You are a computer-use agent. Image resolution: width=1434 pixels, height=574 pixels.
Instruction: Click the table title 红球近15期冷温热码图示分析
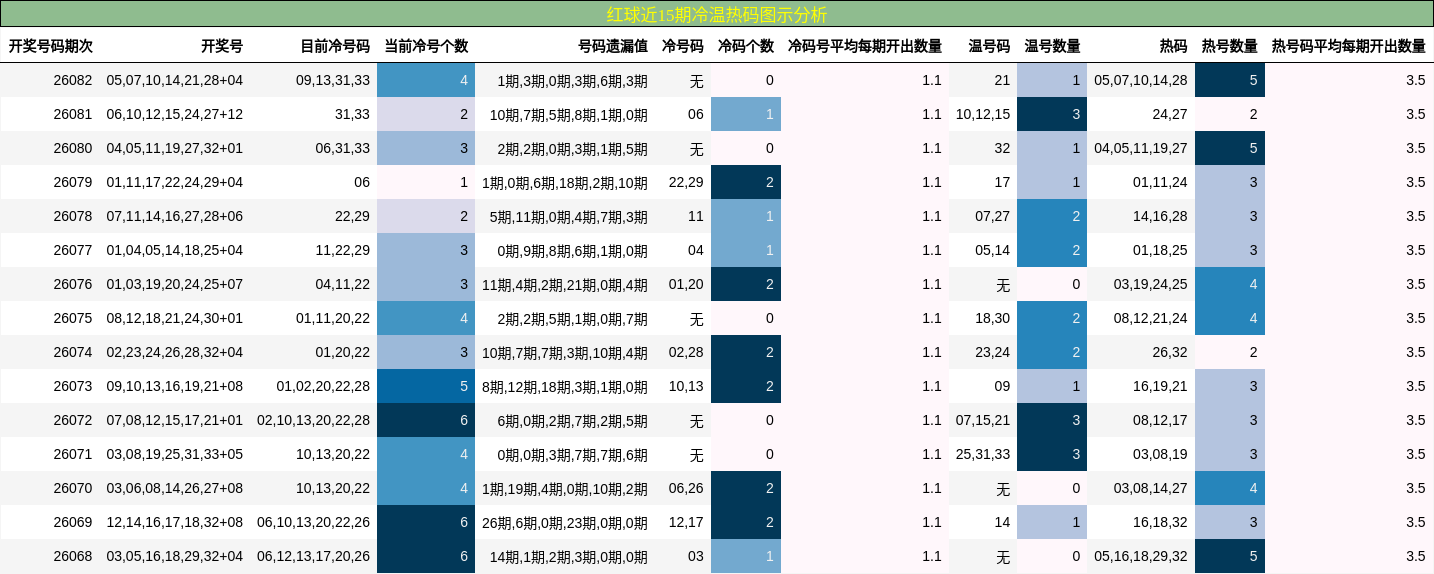coord(717,14)
